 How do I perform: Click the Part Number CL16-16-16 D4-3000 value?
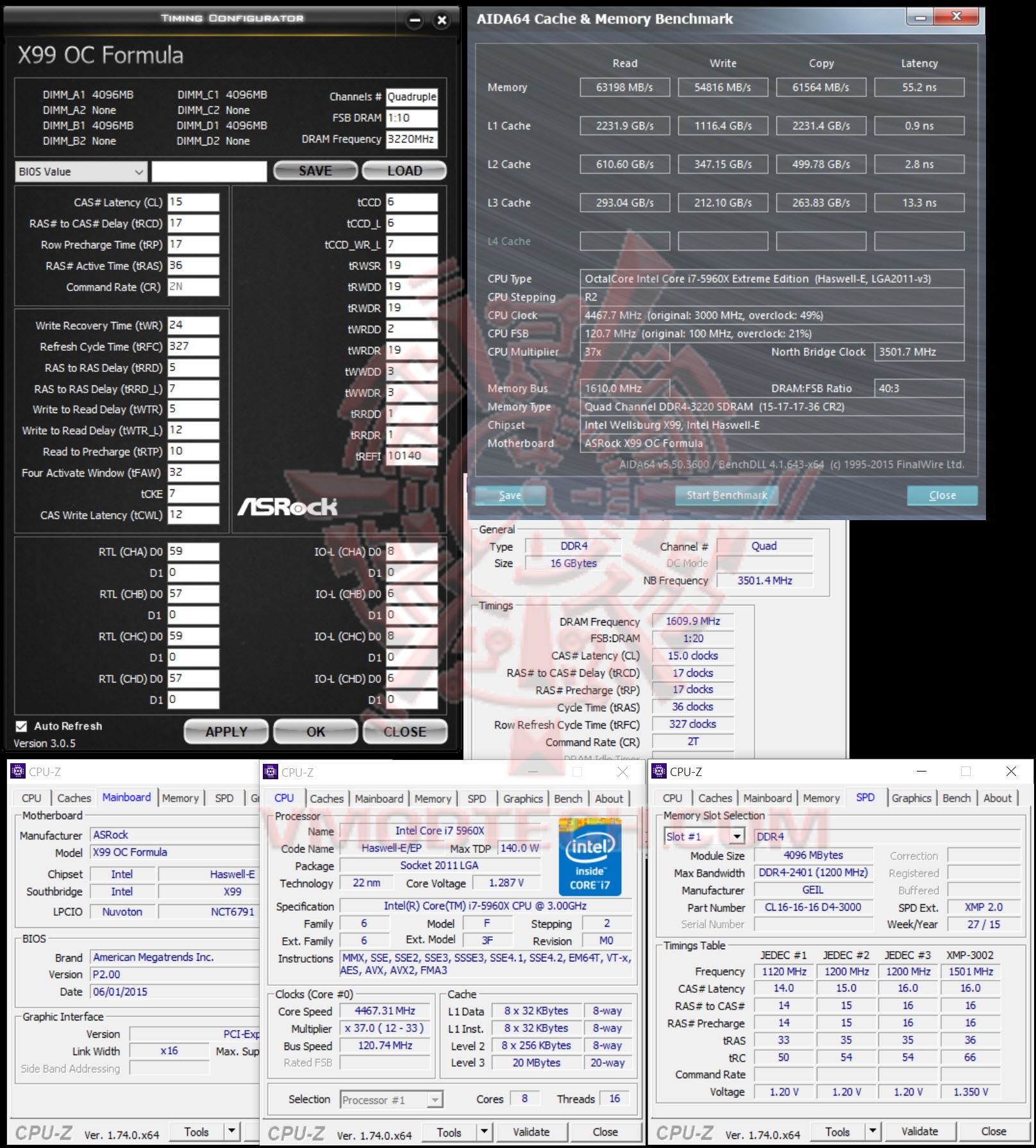814,907
